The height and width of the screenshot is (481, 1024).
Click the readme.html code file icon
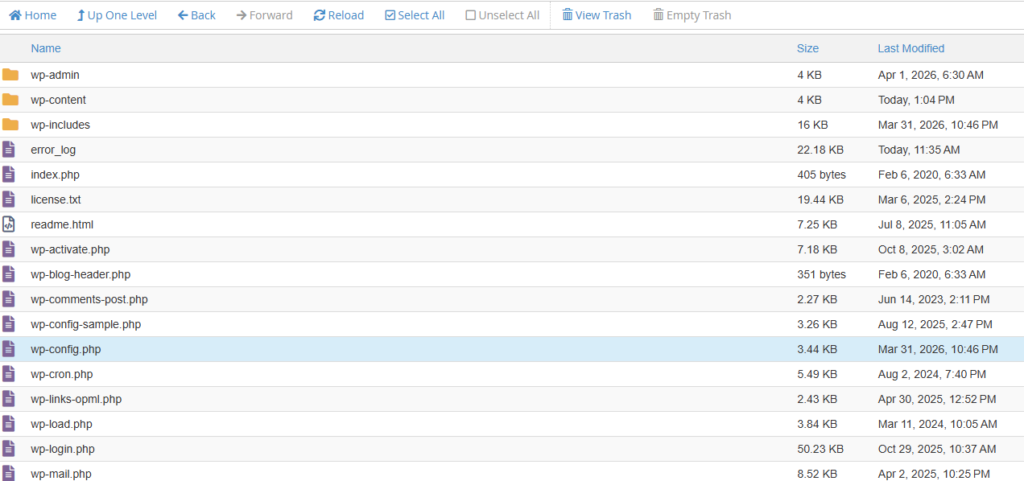8,225
